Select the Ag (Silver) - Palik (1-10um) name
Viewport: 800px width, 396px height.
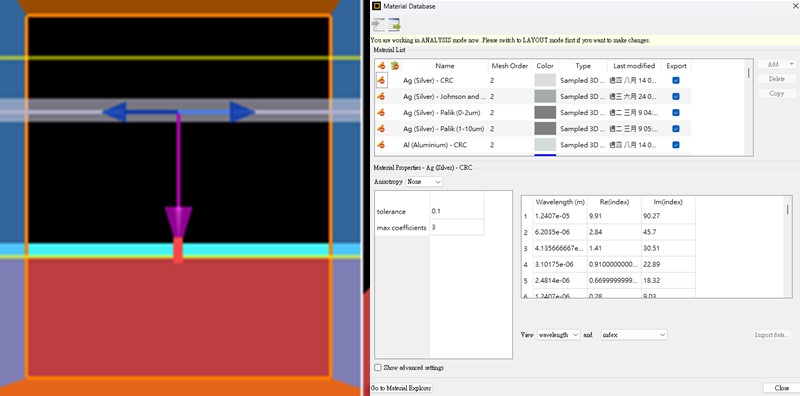pos(443,129)
